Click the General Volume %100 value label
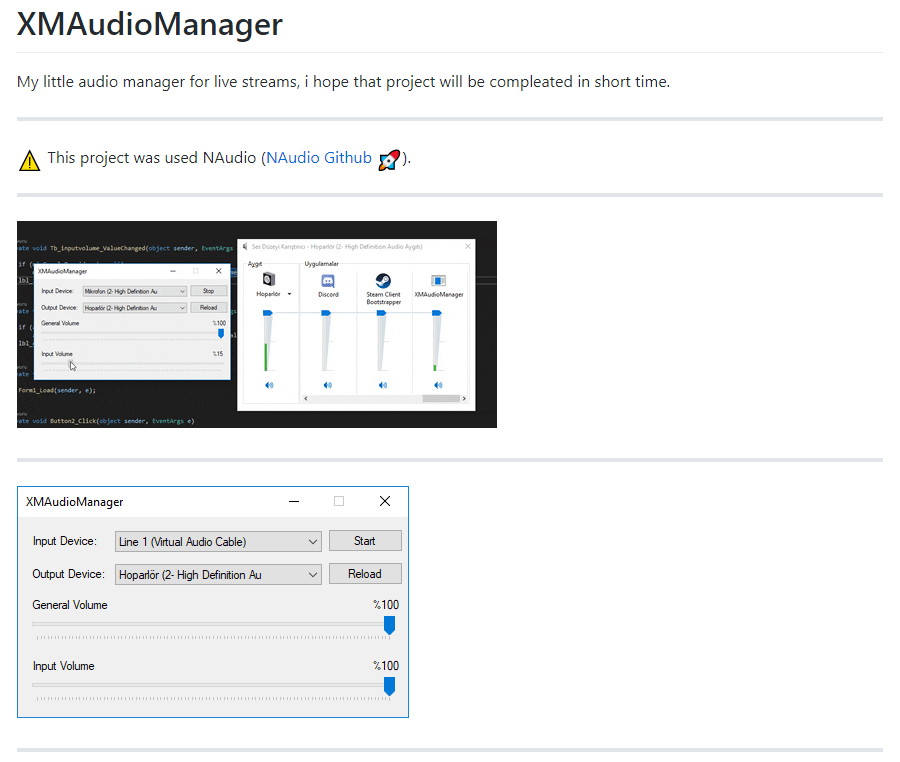The height and width of the screenshot is (762, 900). (x=386, y=605)
